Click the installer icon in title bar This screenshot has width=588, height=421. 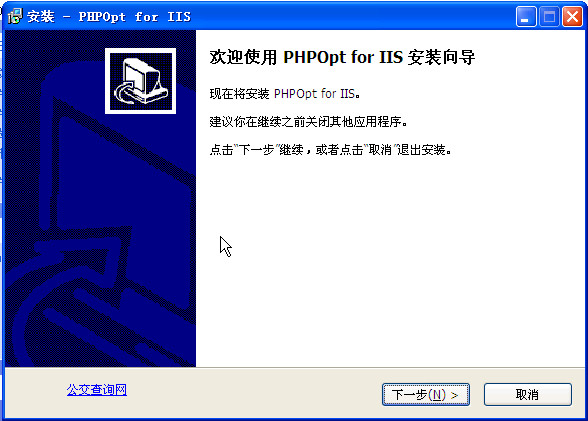(15, 16)
